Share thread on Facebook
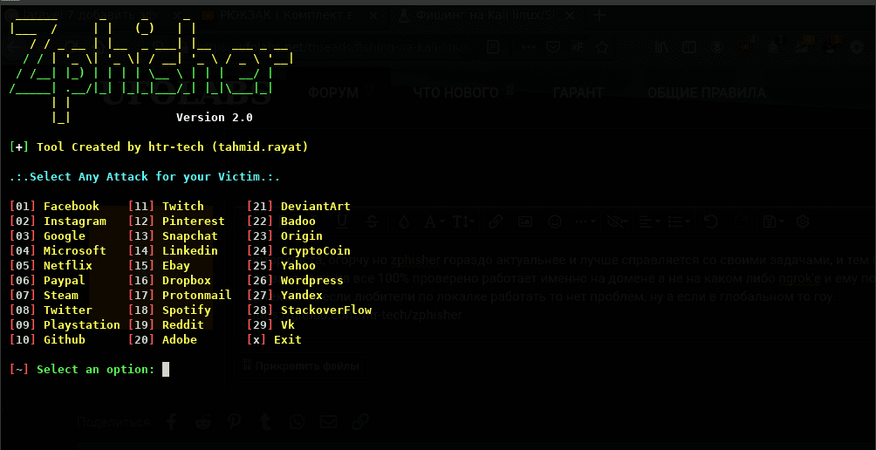This screenshot has height=450, width=876. point(172,421)
